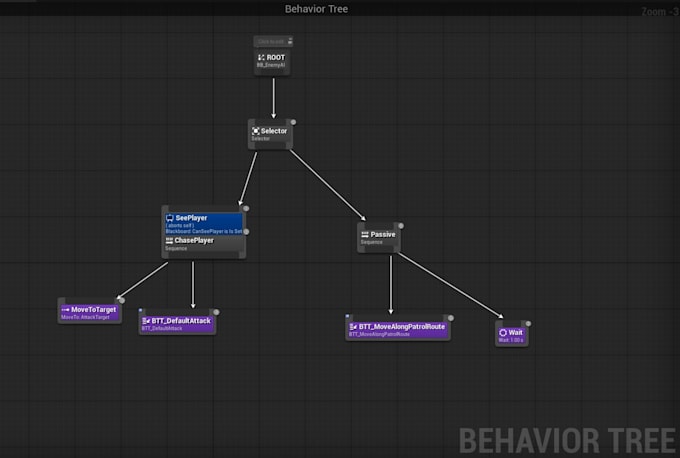Image resolution: width=680 pixels, height=458 pixels.
Task: Select the ROOT node
Action: point(271,62)
